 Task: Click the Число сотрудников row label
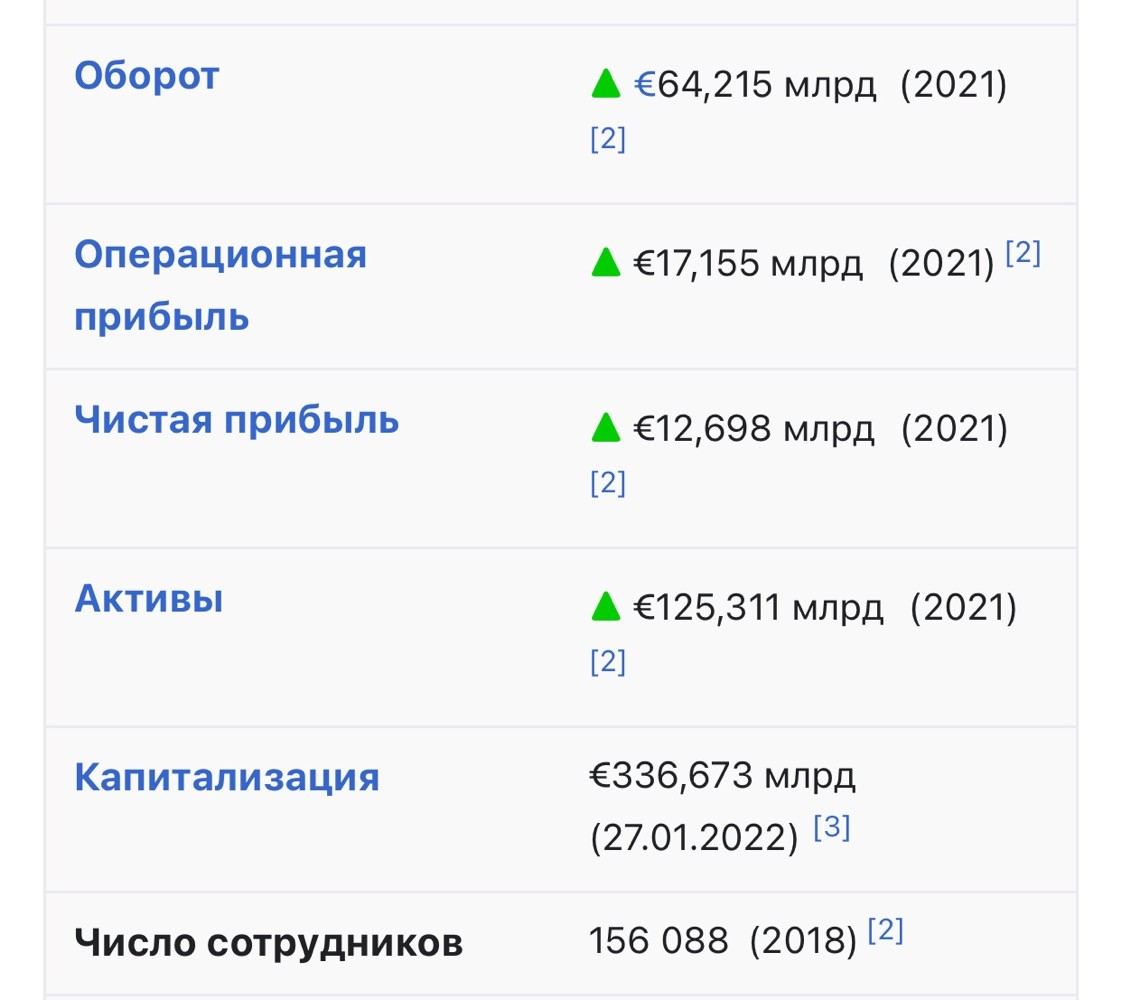(268, 942)
